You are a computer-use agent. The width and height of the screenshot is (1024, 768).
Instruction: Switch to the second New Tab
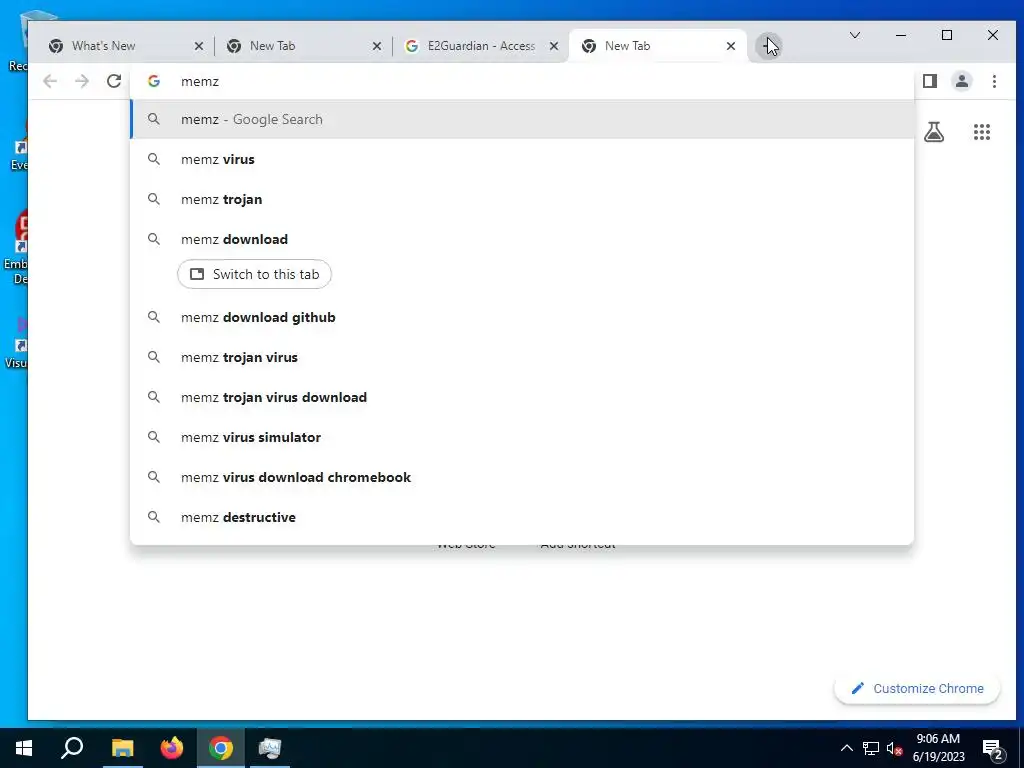pos(304,46)
